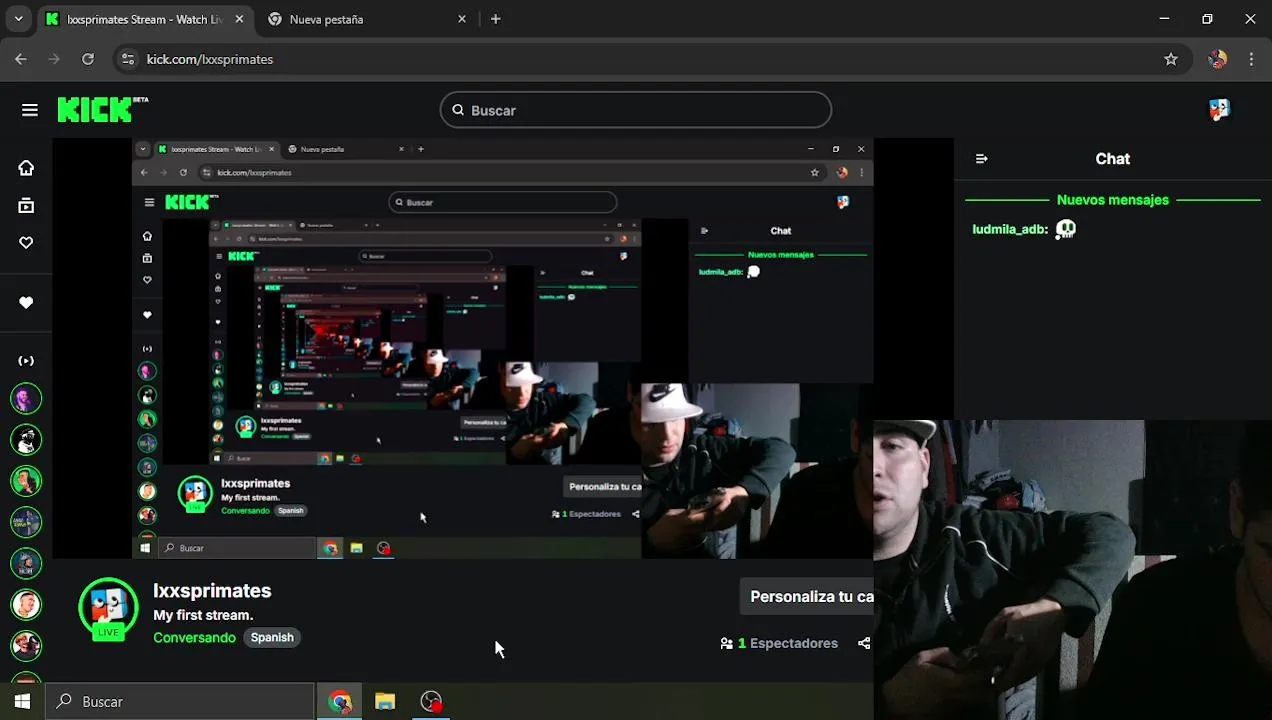The width and height of the screenshot is (1272, 720).
Task: Open the Chrome profile avatar in the toolbar
Action: click(x=1217, y=59)
